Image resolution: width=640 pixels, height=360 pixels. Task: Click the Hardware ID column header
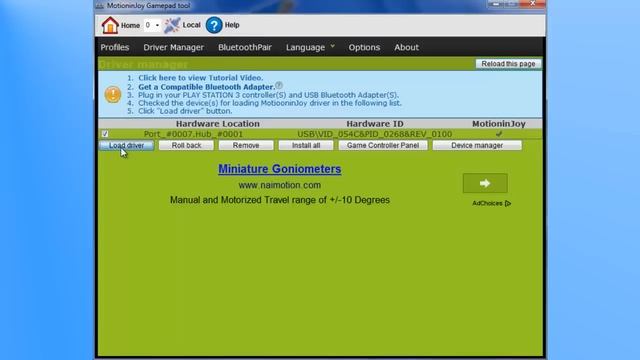[x=375, y=124]
